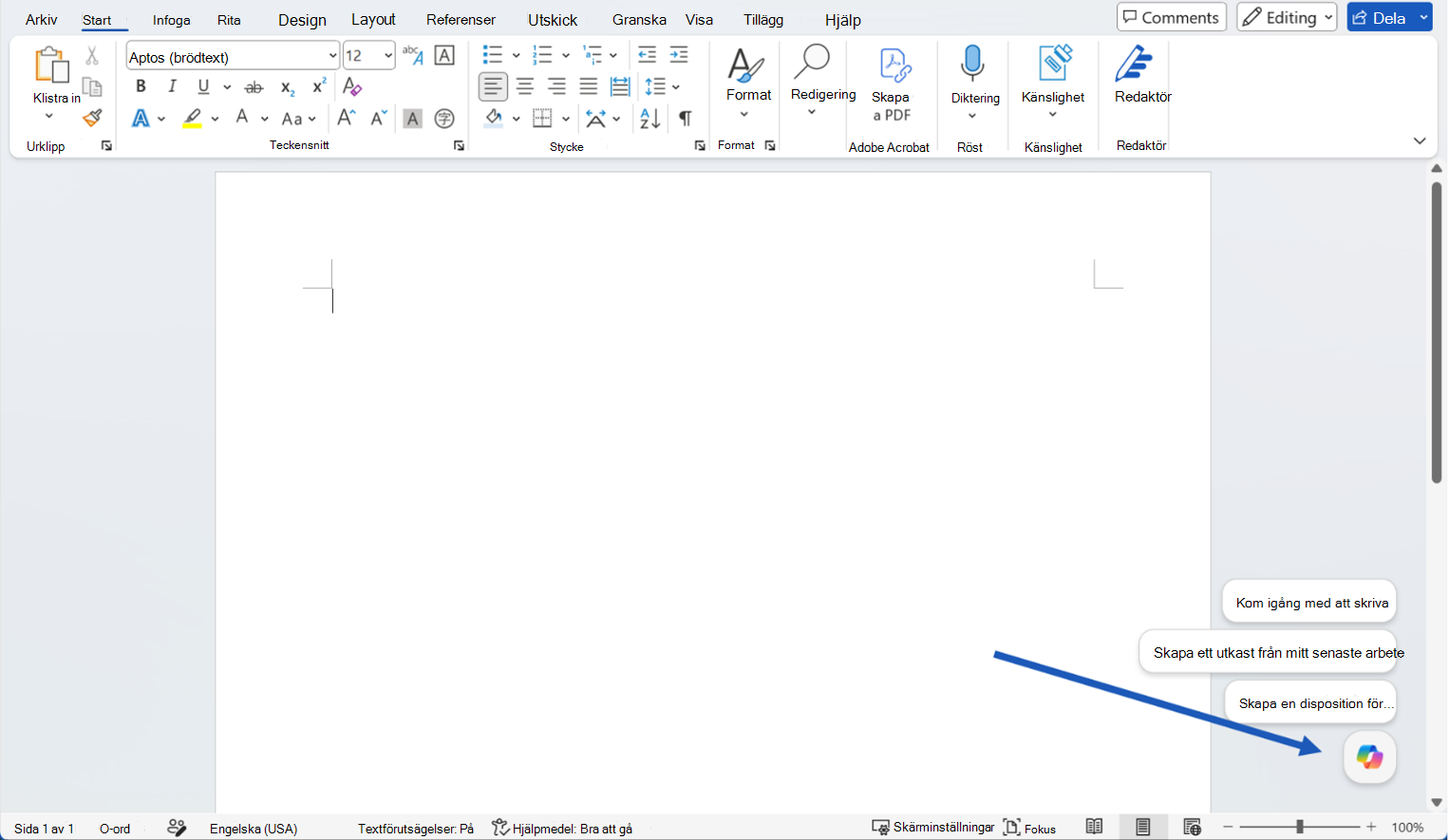Click Engelska (USA) language indicator
The height and width of the screenshot is (840, 1449).
pos(254,829)
